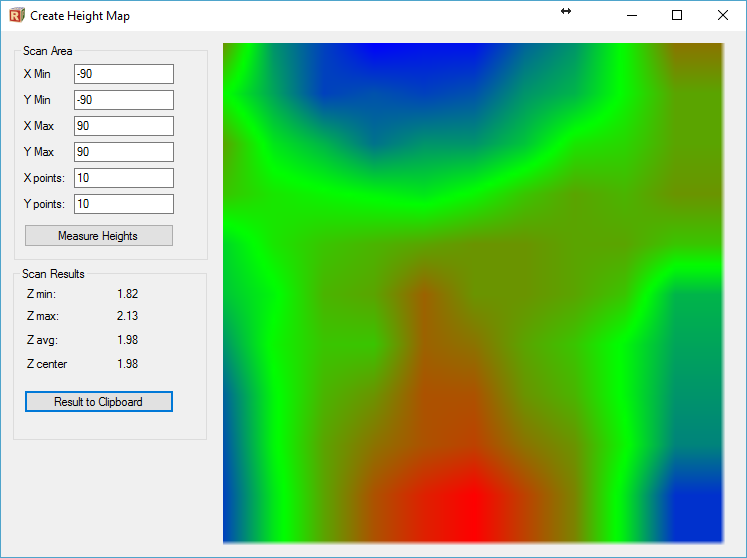Minimize the Create Height Map window
The width and height of the screenshot is (747, 558).
[x=631, y=15]
